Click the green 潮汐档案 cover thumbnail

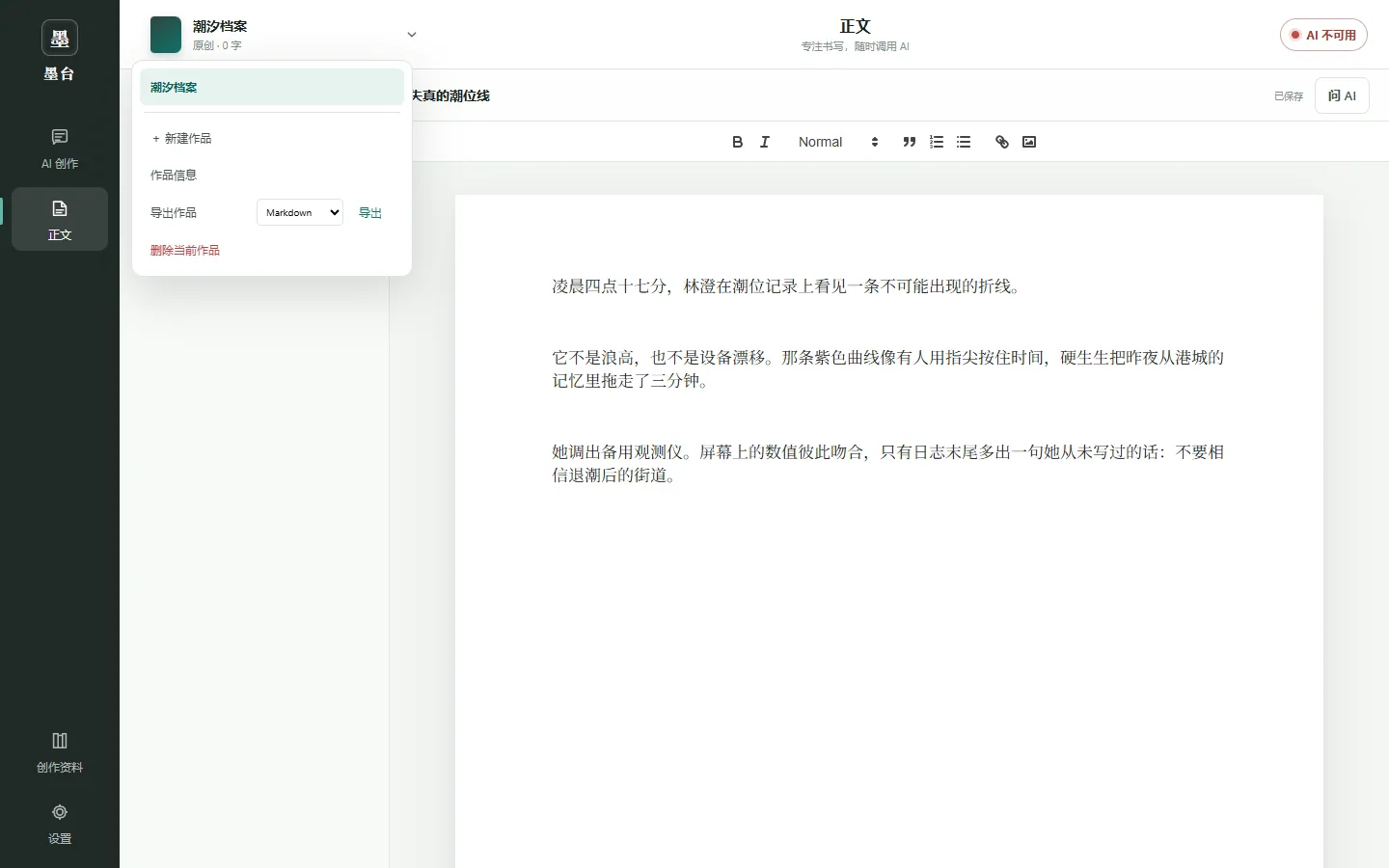click(x=166, y=35)
